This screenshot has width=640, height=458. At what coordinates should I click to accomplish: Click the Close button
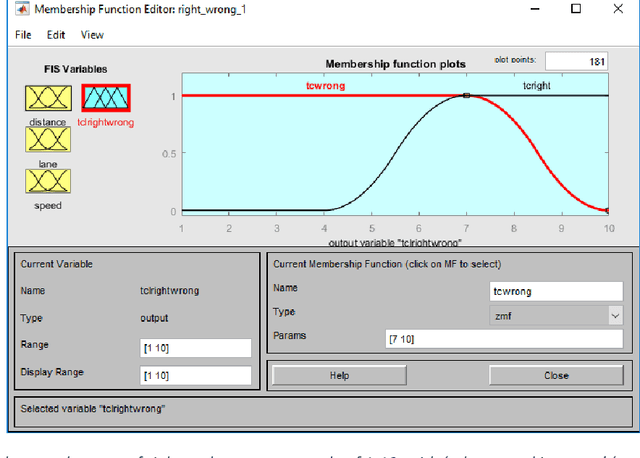556,375
